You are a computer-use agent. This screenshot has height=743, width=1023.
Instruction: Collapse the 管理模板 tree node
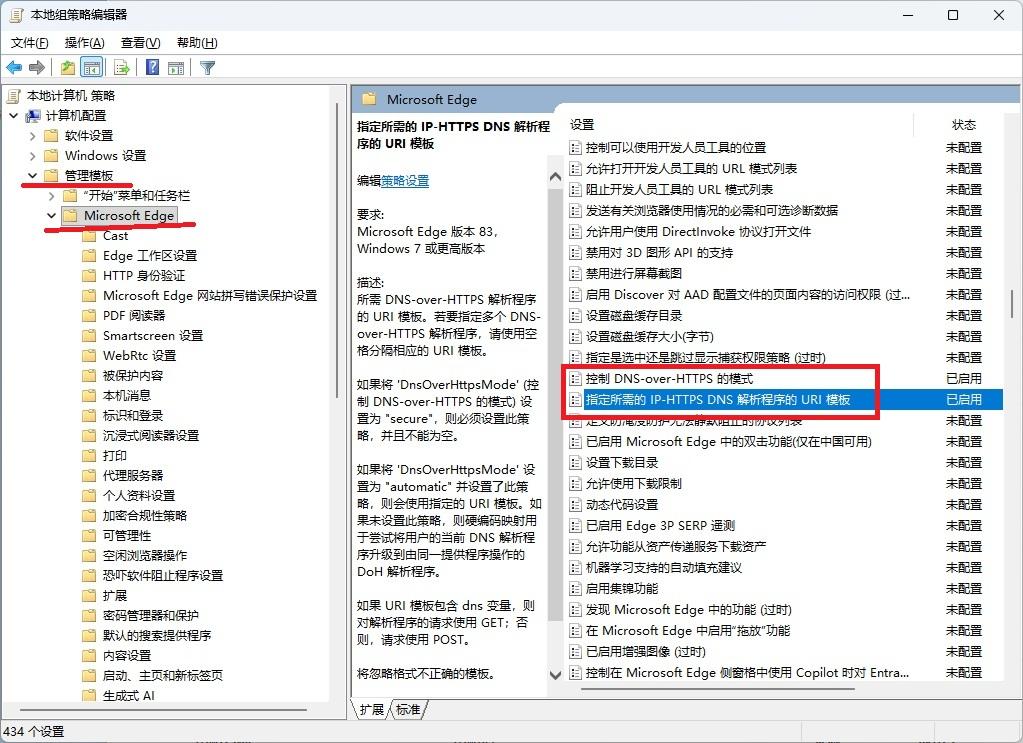coord(33,176)
